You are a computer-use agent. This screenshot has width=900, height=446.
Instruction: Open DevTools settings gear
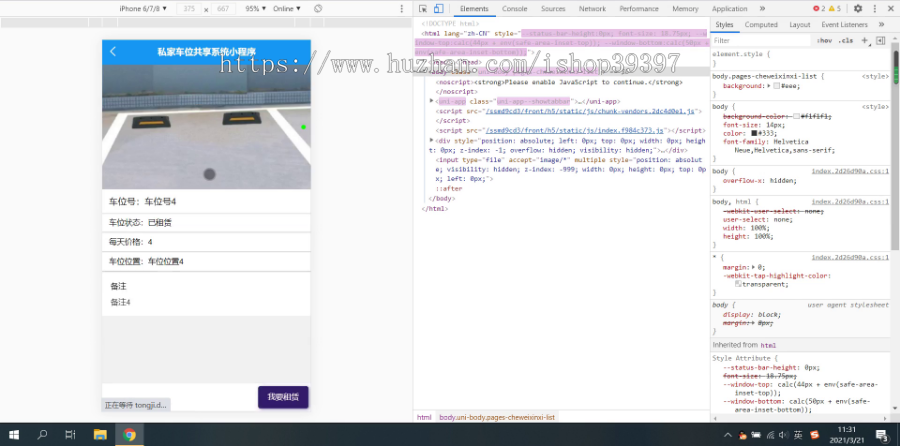click(858, 9)
